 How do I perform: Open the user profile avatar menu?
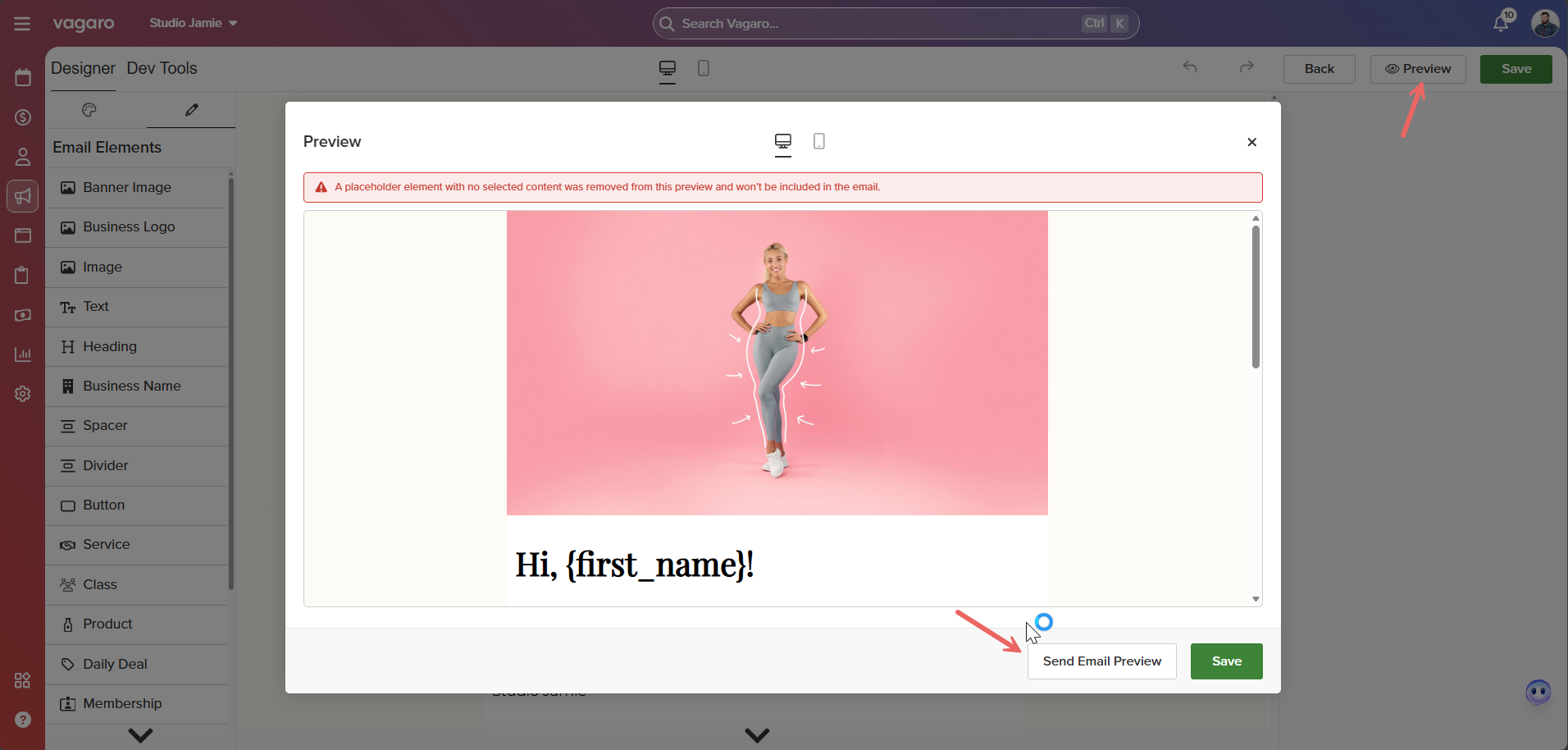coord(1545,23)
